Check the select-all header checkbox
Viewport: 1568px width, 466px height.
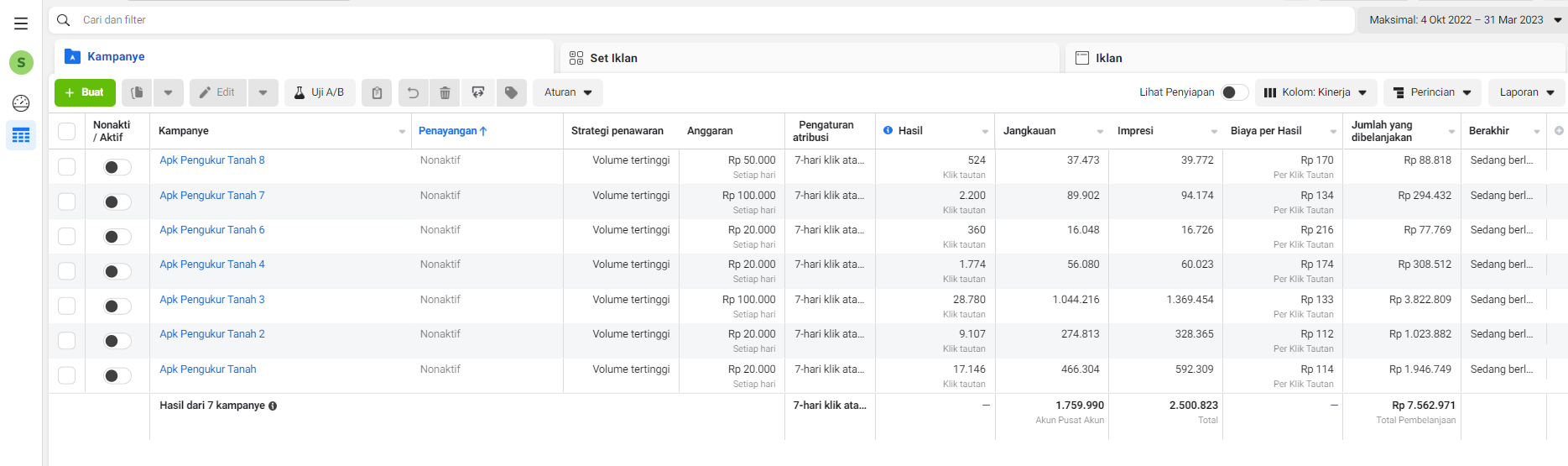(x=67, y=131)
